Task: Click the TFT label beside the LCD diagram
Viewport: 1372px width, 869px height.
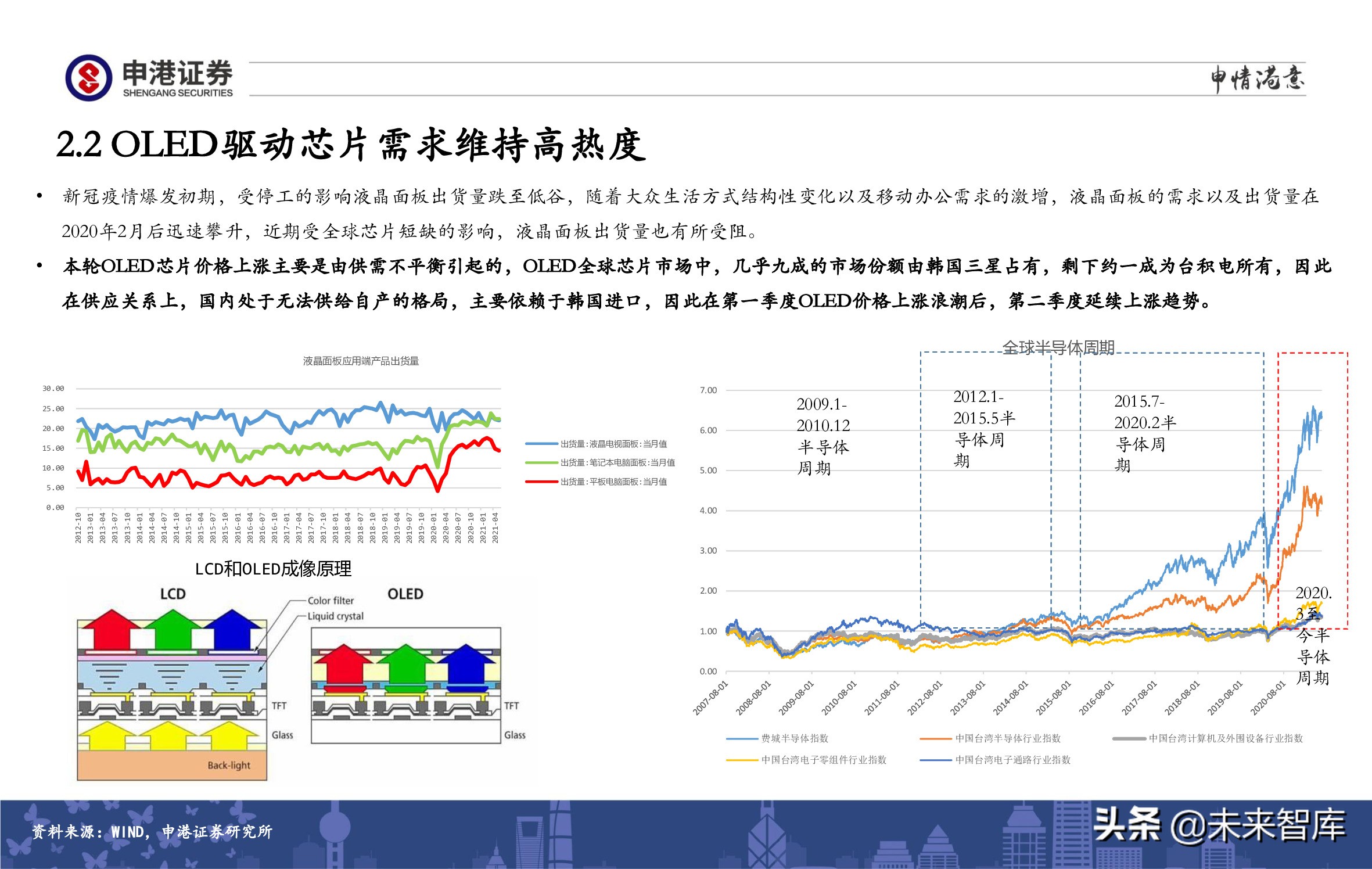Action: (279, 705)
